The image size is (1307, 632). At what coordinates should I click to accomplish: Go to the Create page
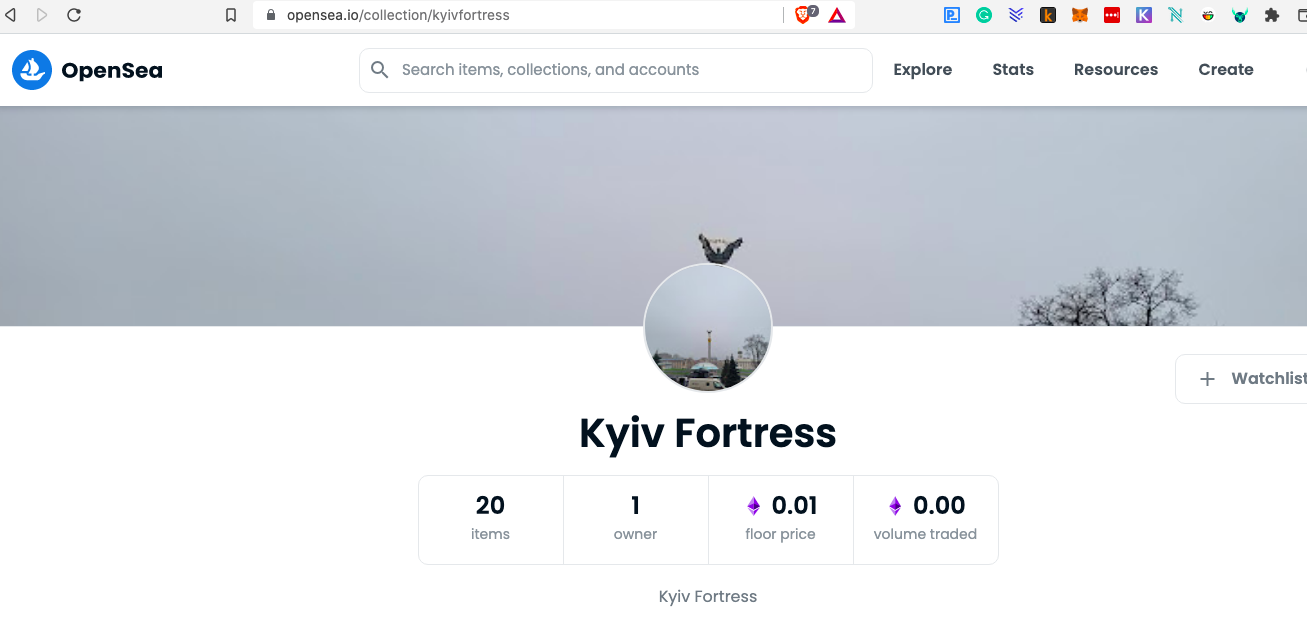pyautogui.click(x=1226, y=70)
